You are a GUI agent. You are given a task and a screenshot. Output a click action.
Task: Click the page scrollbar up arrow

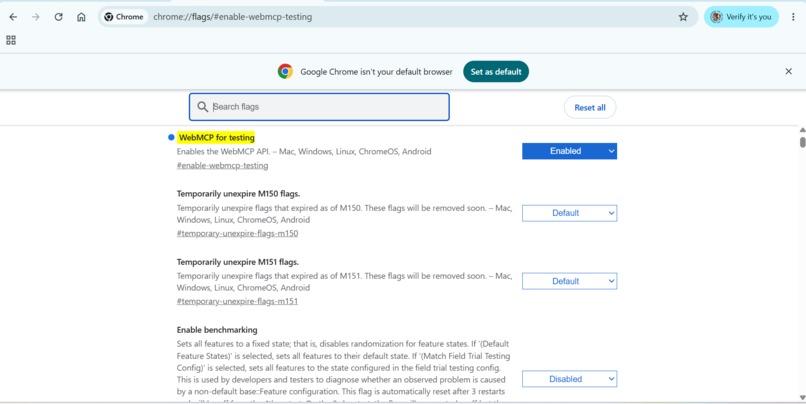[x=802, y=130]
